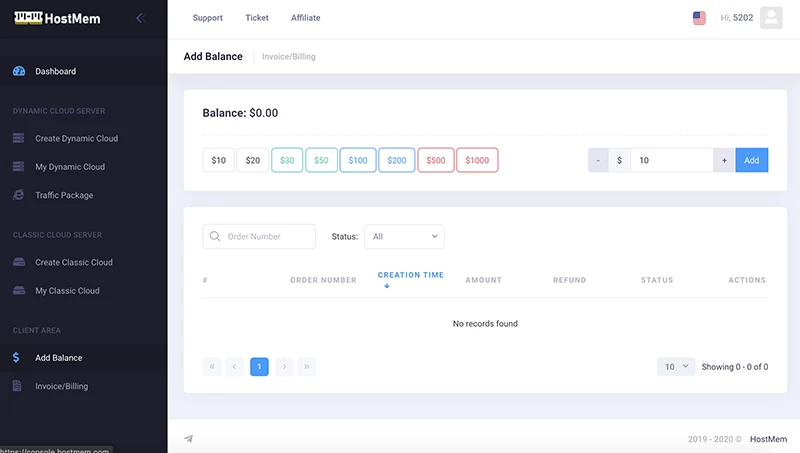The width and height of the screenshot is (800, 453).
Task: Click the paper plane icon in footer
Action: pyautogui.click(x=189, y=439)
